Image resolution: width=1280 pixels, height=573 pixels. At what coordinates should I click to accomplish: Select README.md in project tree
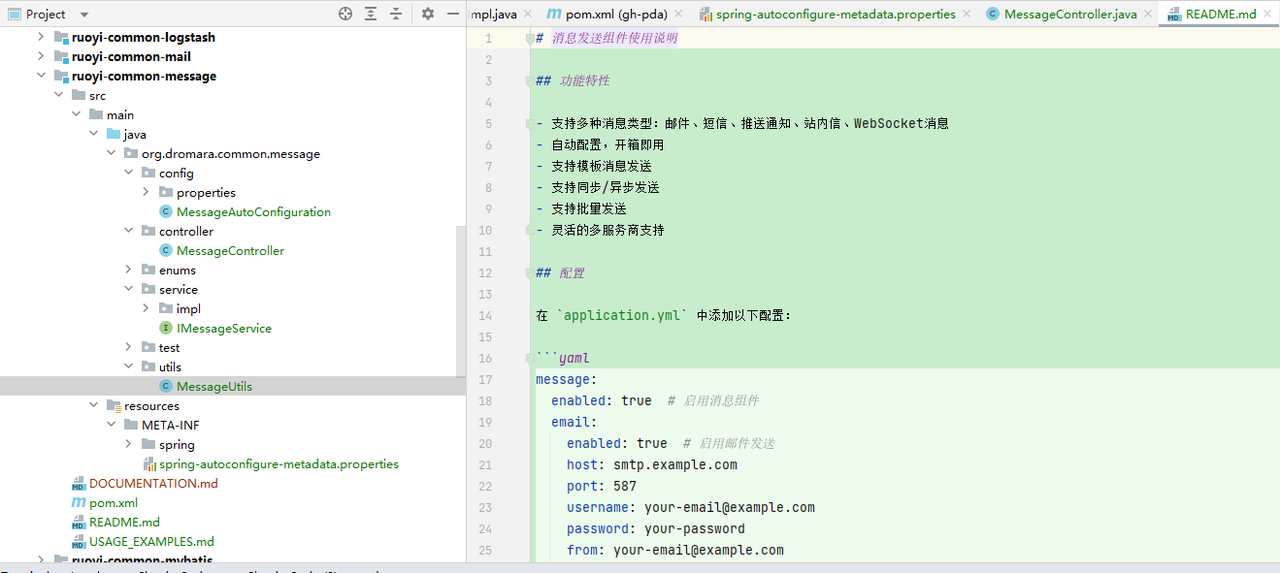pos(124,522)
